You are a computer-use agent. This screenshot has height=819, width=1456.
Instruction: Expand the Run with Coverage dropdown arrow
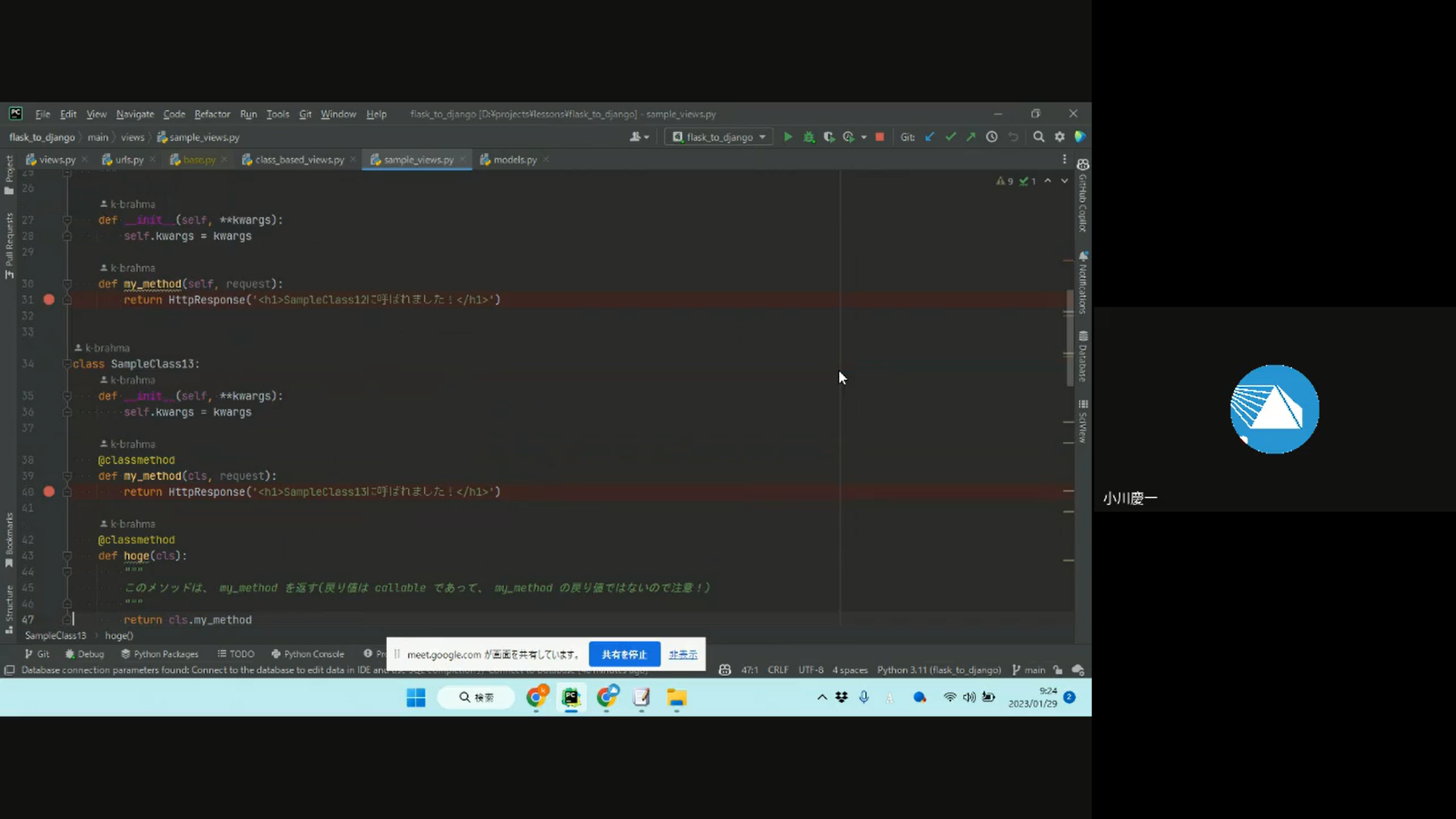pyautogui.click(x=864, y=137)
